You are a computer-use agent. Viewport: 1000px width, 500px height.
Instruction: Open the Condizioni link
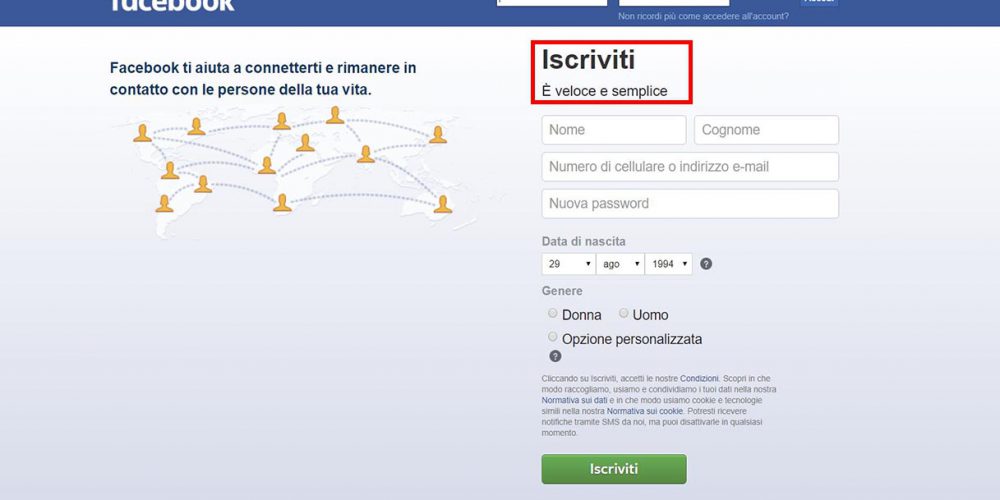pos(700,378)
